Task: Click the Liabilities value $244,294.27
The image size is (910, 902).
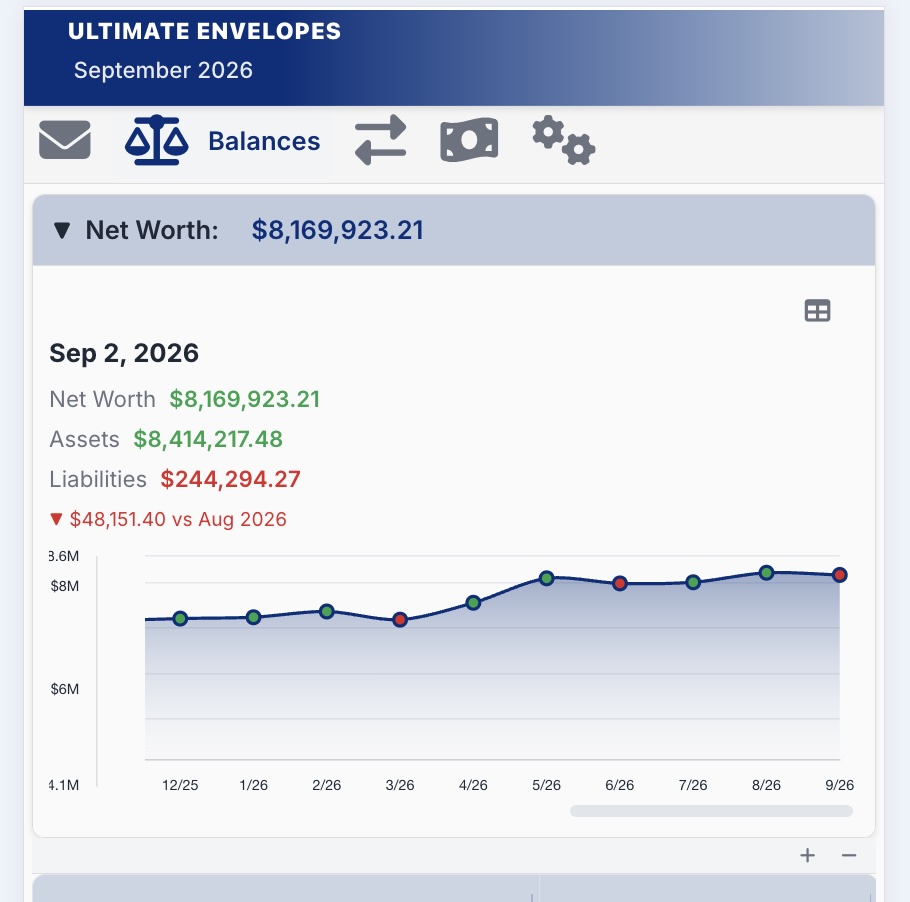Action: pyautogui.click(x=230, y=479)
